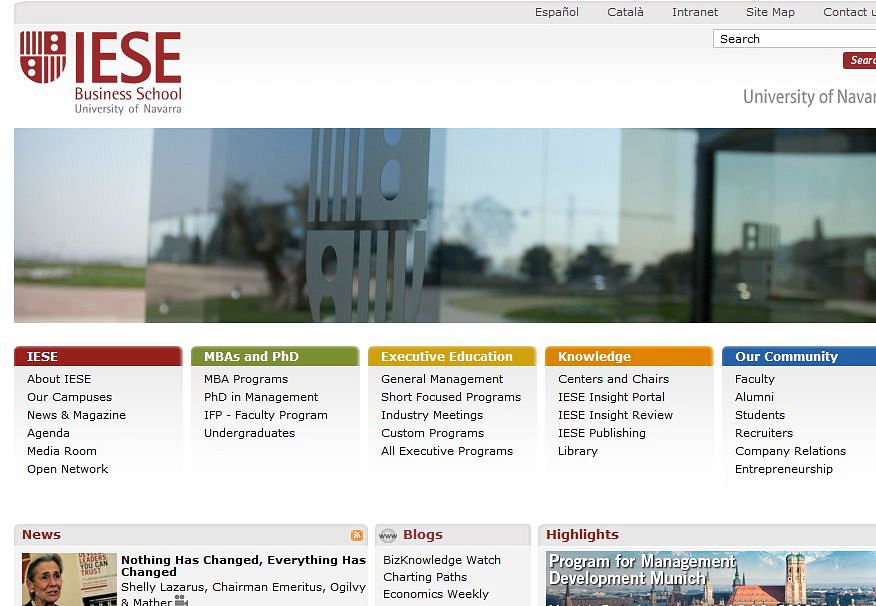Open PhD in Management

(x=261, y=397)
